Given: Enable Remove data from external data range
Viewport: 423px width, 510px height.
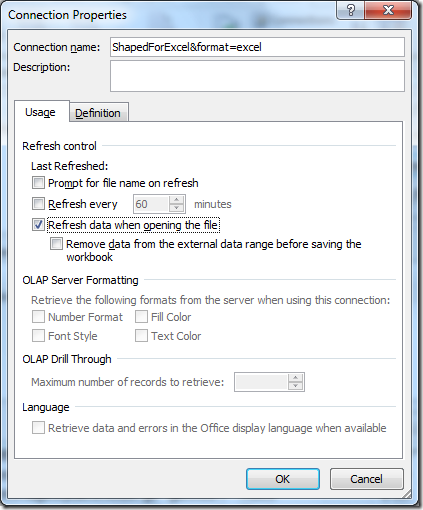Looking at the screenshot, I should click(56, 244).
